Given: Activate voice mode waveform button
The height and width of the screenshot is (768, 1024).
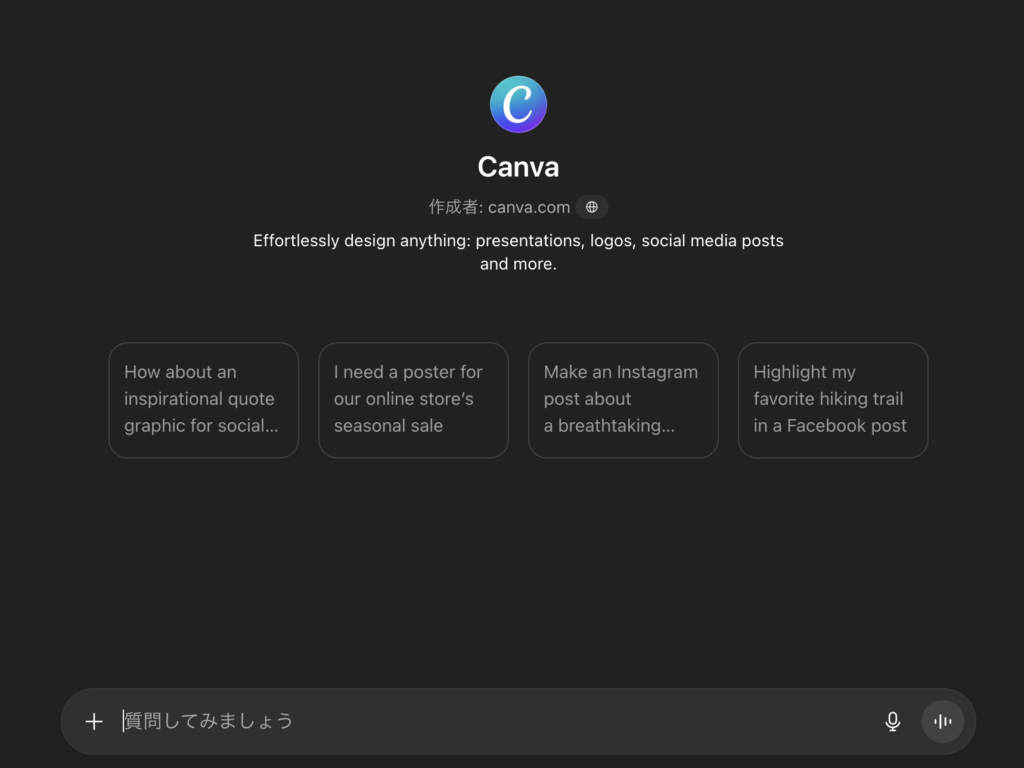Looking at the screenshot, I should (942, 721).
